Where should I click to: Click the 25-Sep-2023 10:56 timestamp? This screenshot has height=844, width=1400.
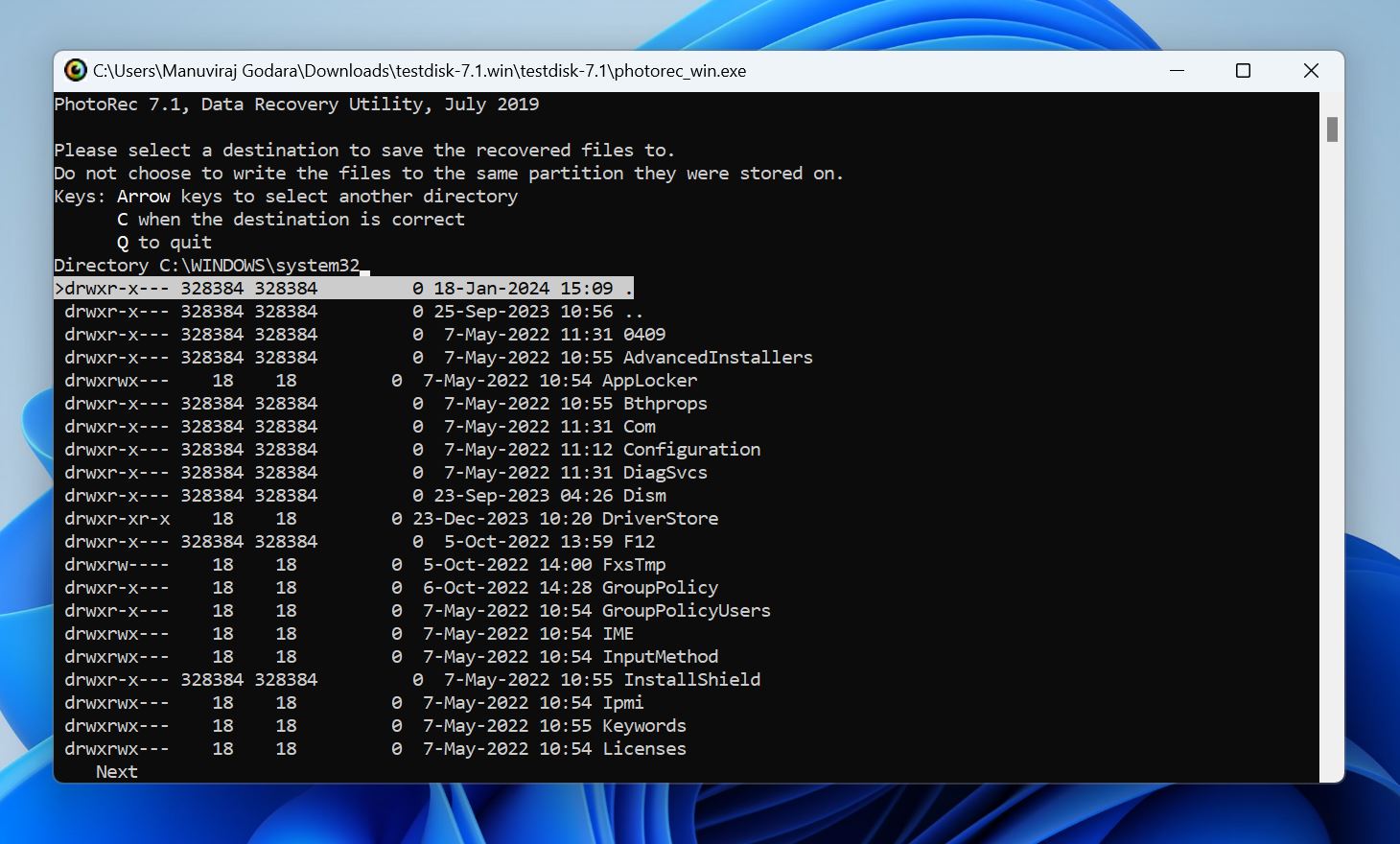(523, 311)
